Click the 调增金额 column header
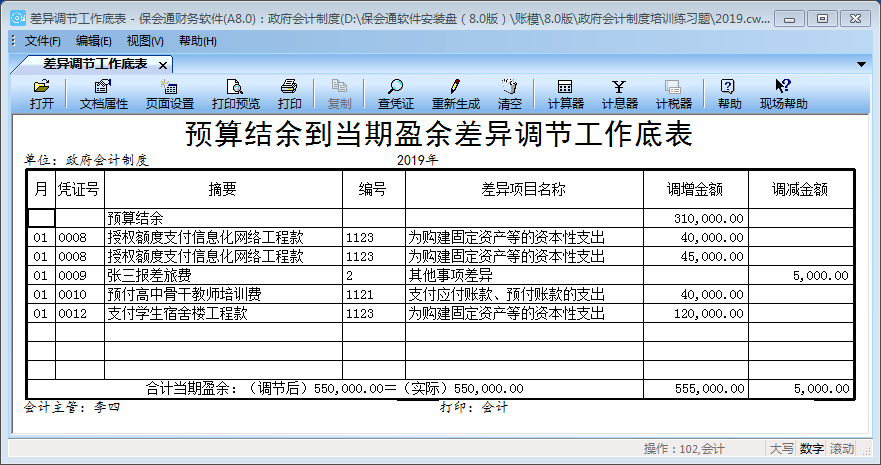The image size is (881, 465). coord(696,189)
